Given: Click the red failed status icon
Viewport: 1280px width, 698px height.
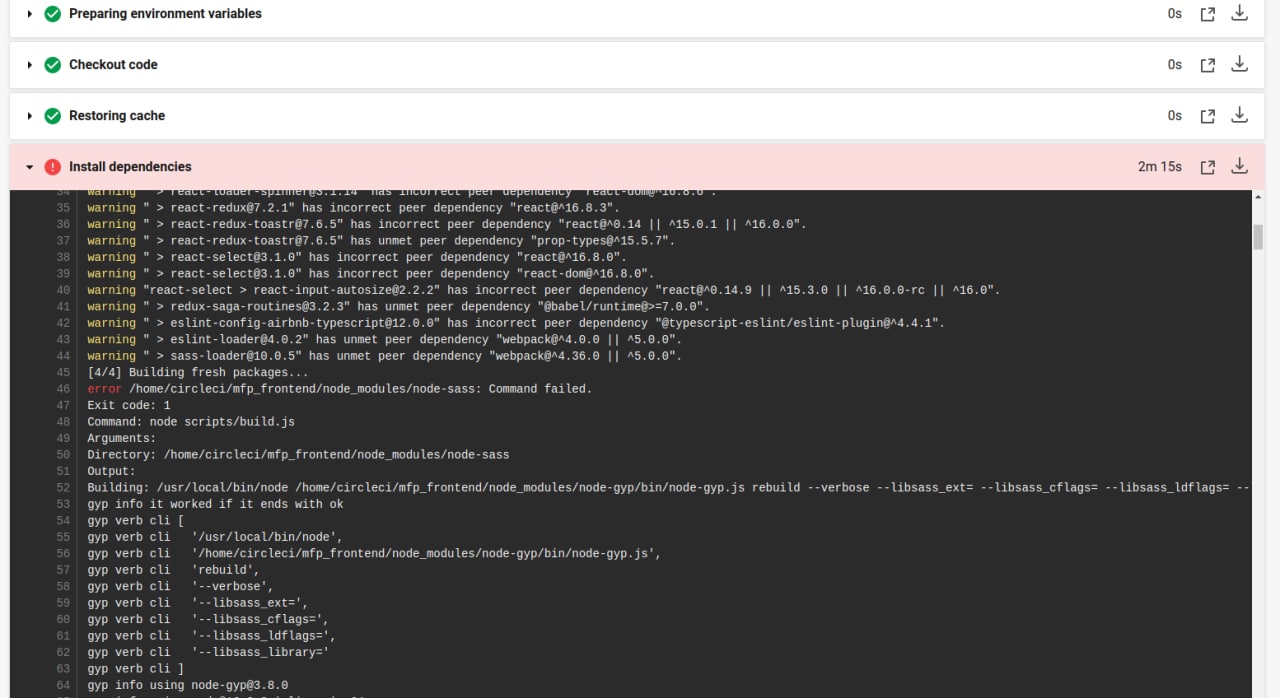Looking at the screenshot, I should 53,167.
